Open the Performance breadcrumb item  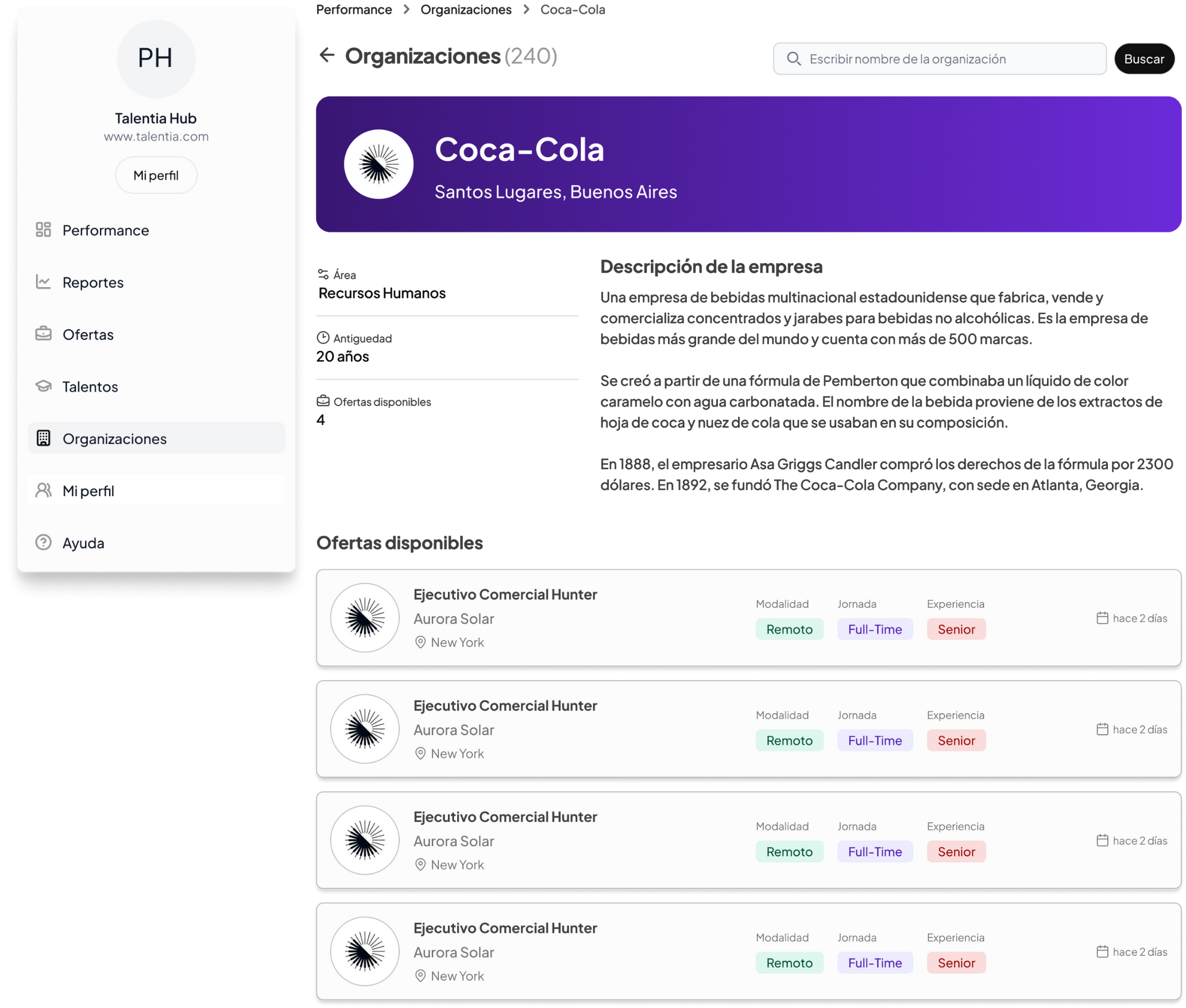pos(354,9)
